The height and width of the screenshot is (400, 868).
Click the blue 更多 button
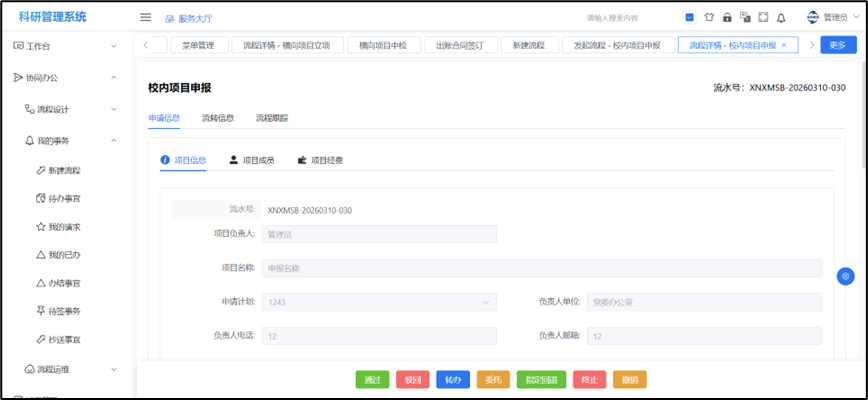pyautogui.click(x=838, y=45)
